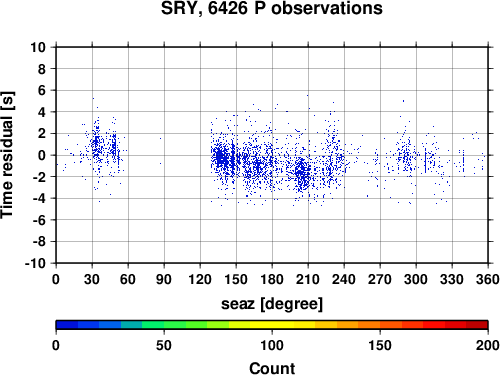This screenshot has height=375, width=500.
Task: Select the dark blue end of the colorbar
Action: (x=67, y=325)
